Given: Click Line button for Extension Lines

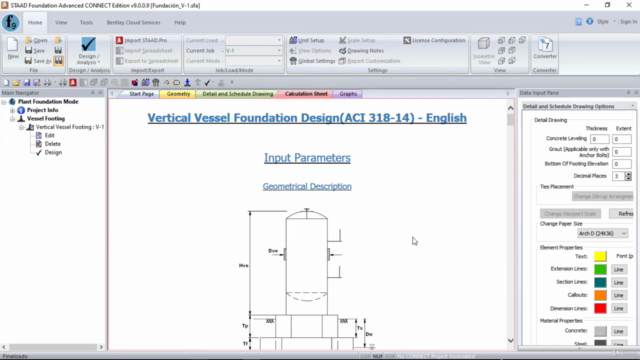Looking at the screenshot, I should [x=618, y=269].
